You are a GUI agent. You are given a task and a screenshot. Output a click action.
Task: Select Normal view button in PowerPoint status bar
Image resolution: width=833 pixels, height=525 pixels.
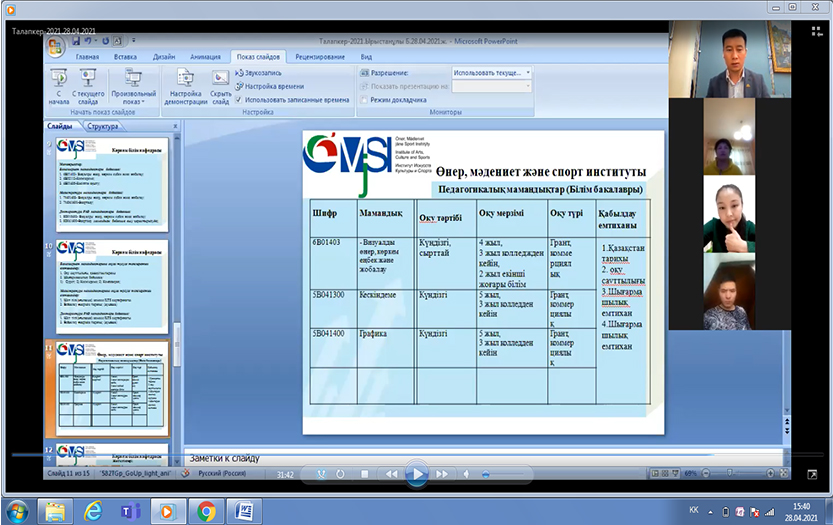pyautogui.click(x=655, y=473)
